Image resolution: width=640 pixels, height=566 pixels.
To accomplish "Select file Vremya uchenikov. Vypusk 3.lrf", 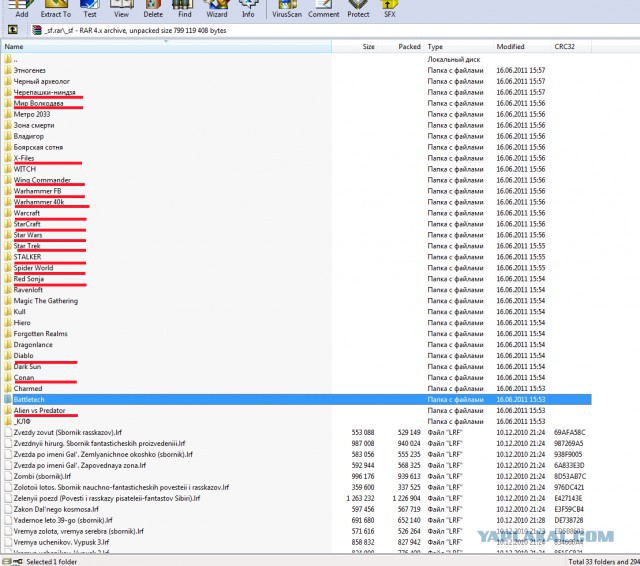I will pyautogui.click(x=297, y=543).
